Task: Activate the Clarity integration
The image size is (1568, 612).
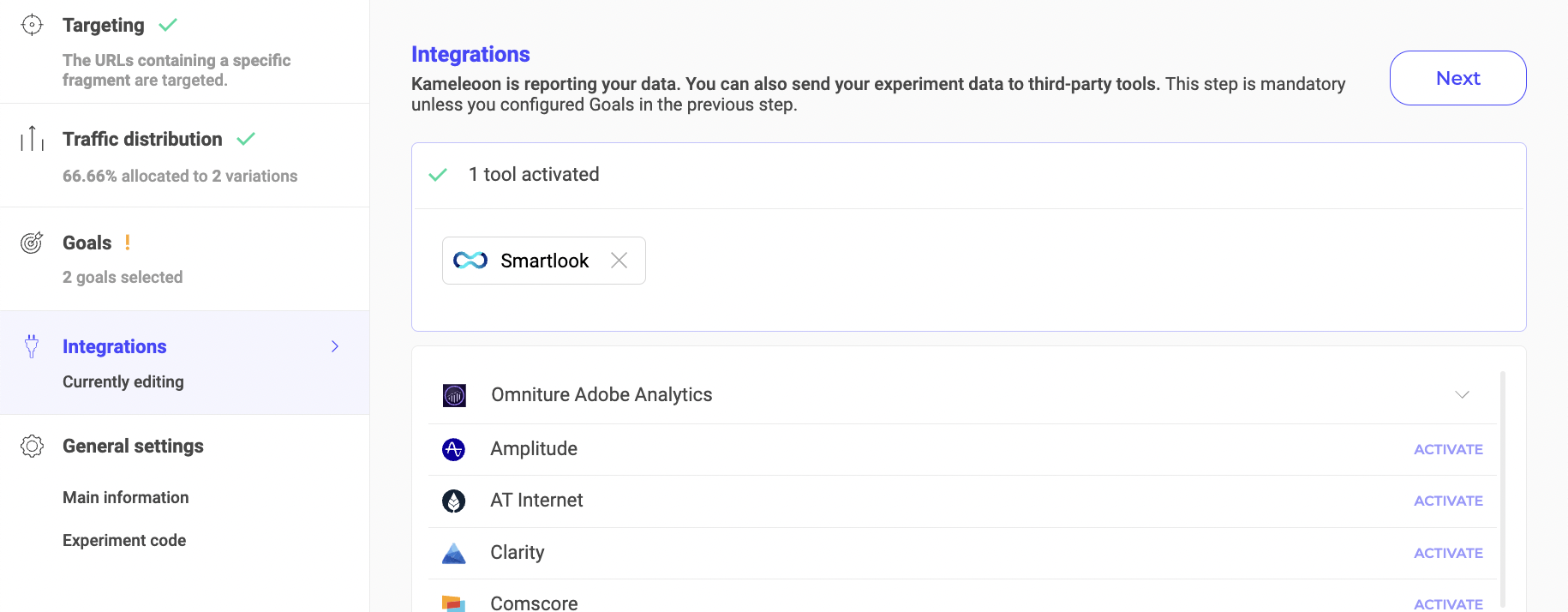Action: click(x=1447, y=553)
